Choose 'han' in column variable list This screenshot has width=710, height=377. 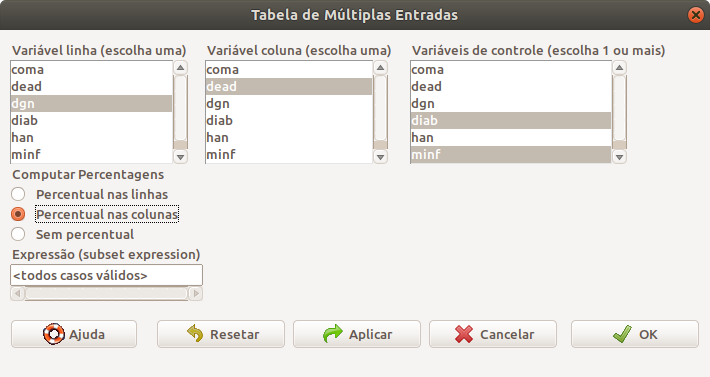click(289, 137)
